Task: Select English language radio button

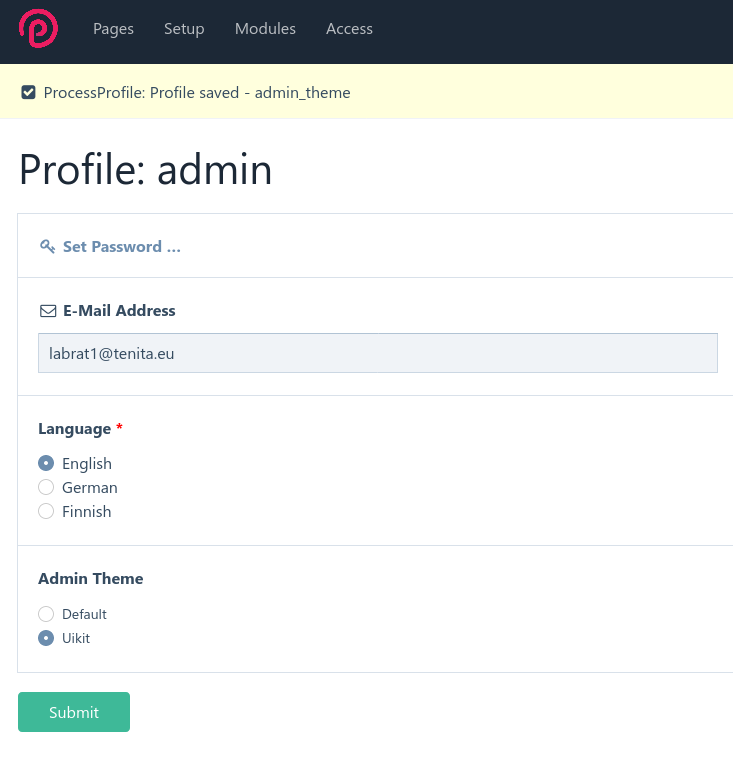Action: [46, 463]
